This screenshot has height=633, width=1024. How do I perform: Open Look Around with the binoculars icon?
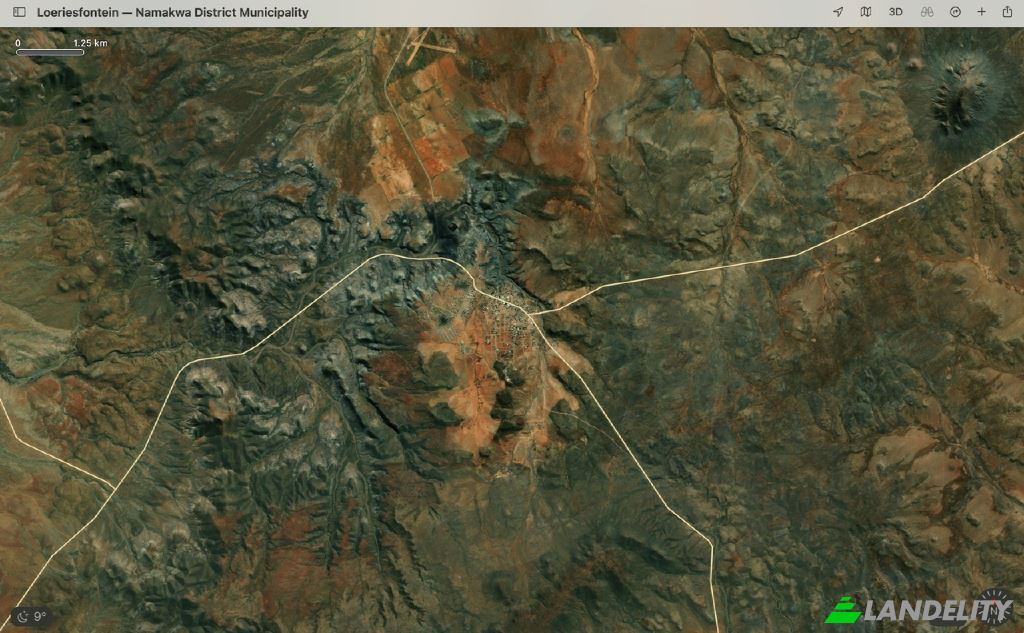click(926, 12)
